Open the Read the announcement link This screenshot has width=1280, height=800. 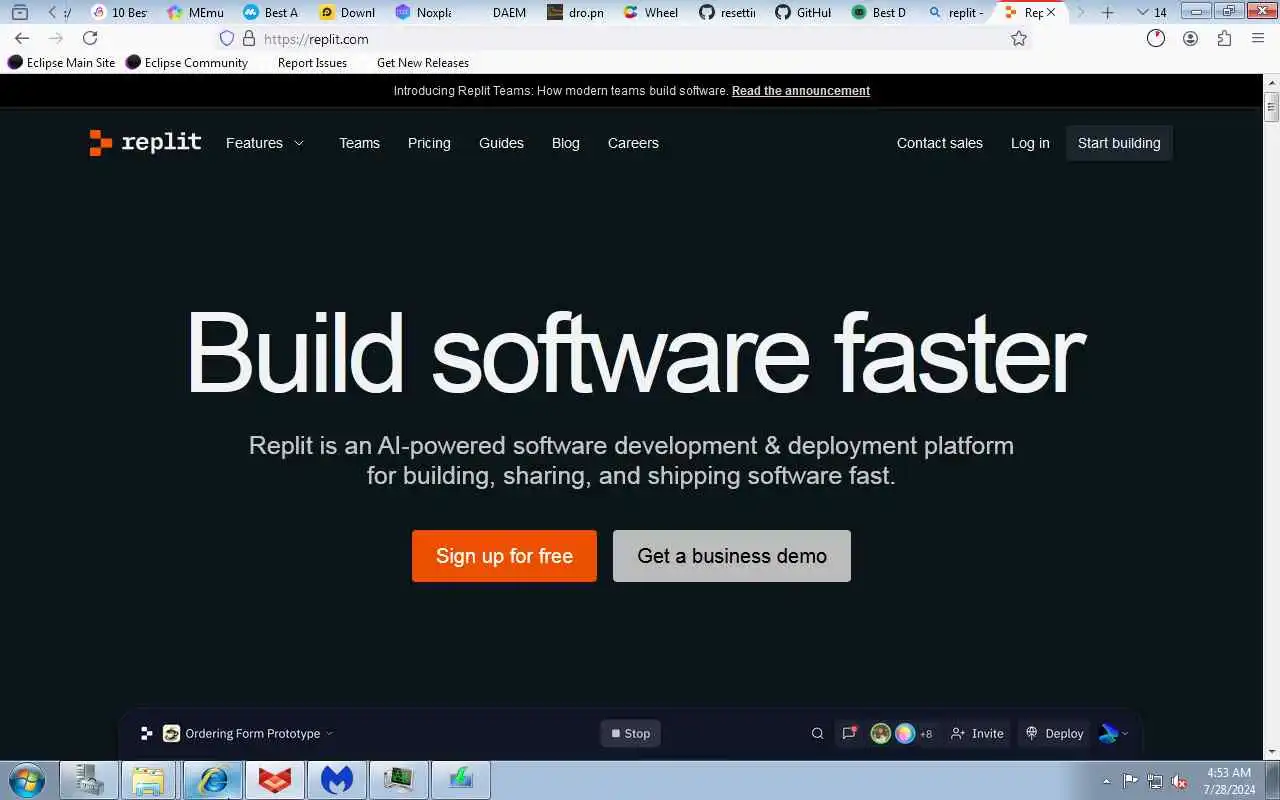coord(801,90)
